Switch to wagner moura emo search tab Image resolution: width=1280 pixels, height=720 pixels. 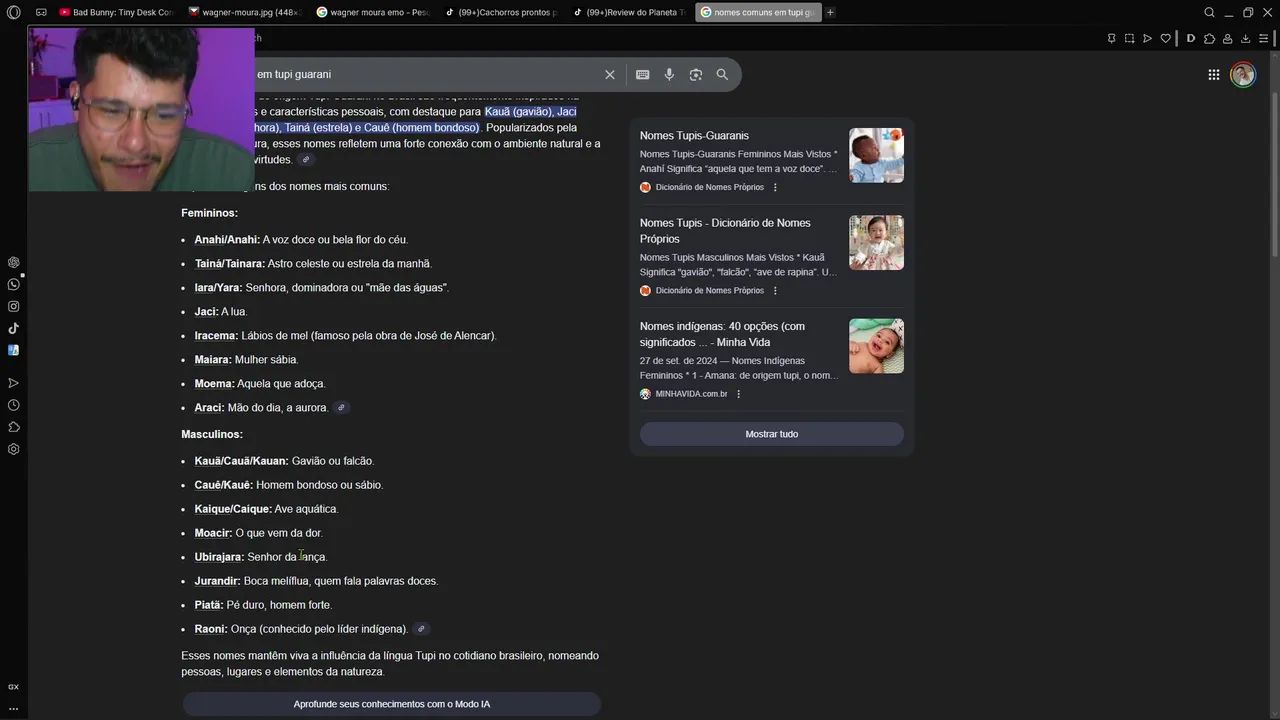pos(372,12)
